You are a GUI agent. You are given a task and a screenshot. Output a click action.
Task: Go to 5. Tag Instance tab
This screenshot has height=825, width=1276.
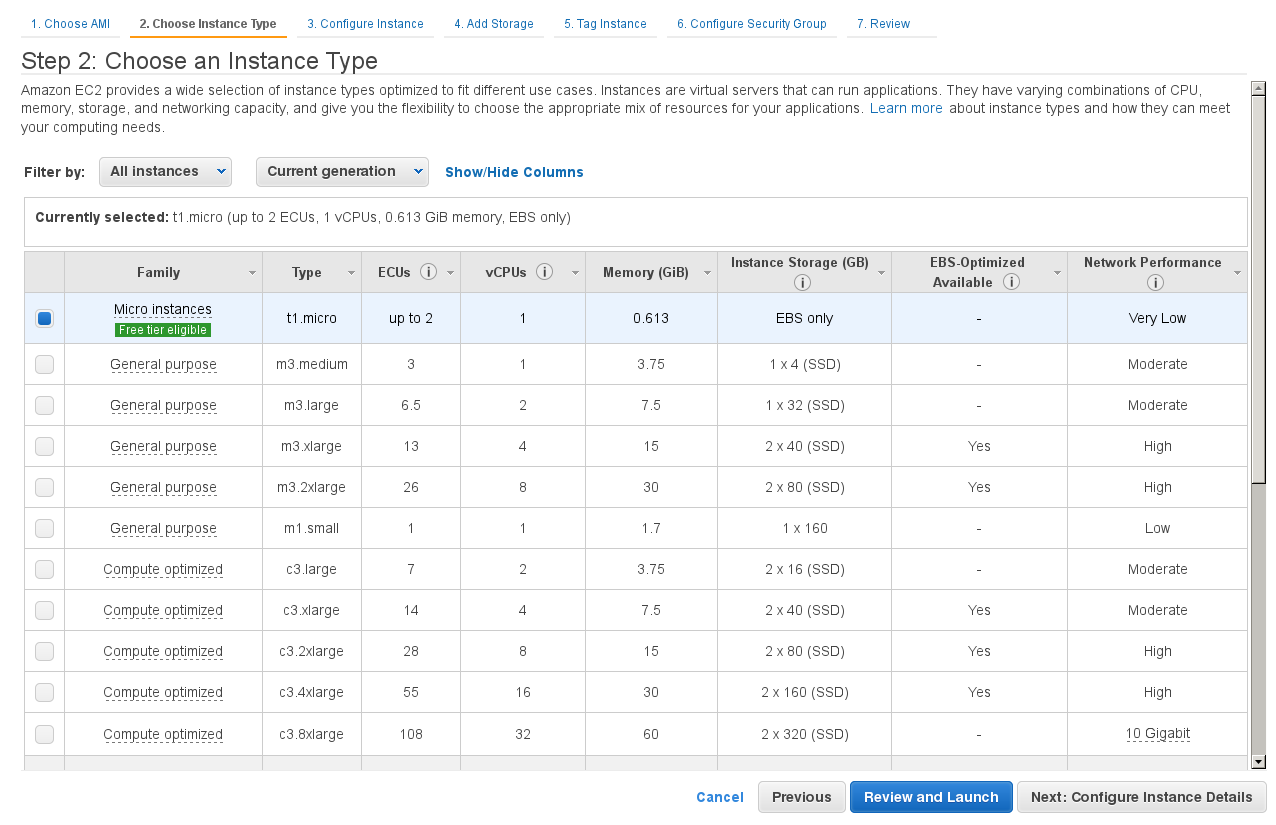605,24
